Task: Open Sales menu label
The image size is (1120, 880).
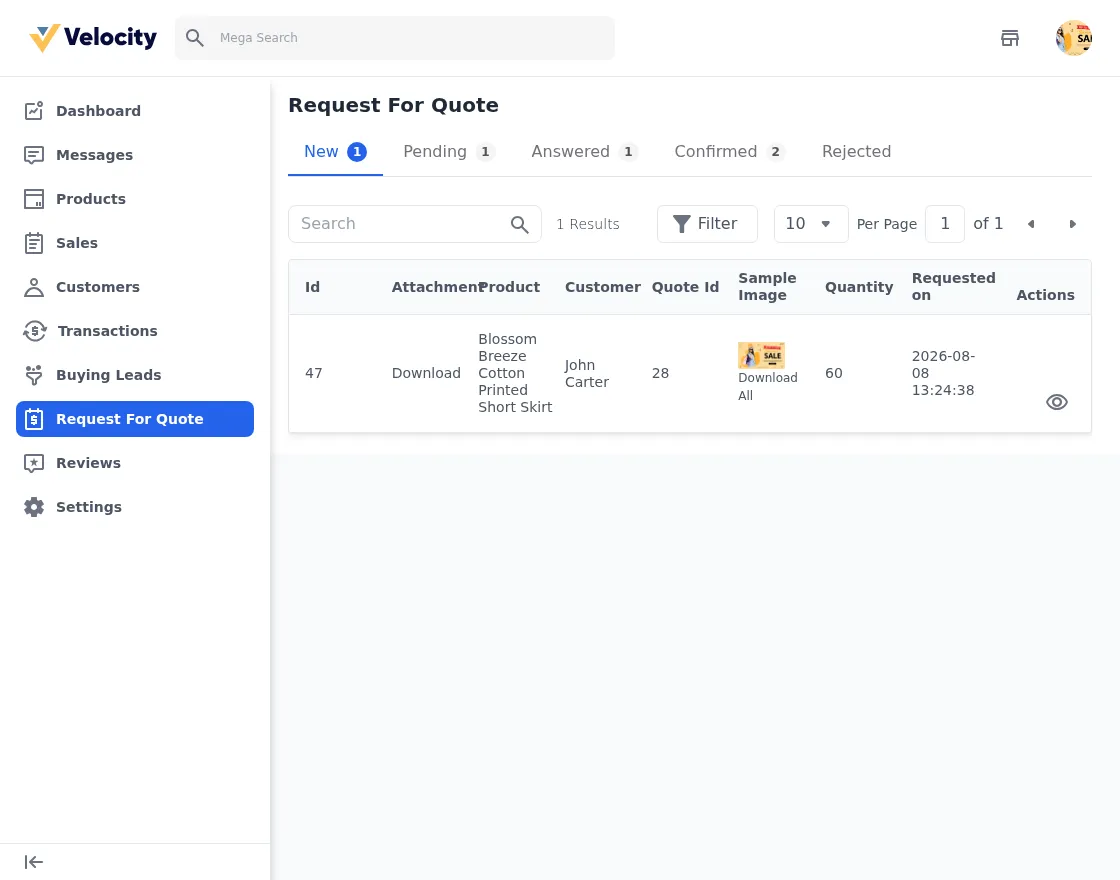Action: tap(77, 243)
